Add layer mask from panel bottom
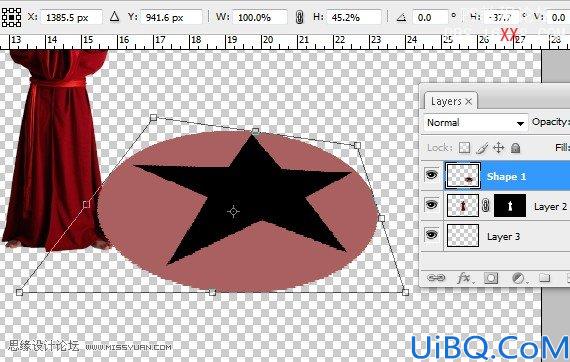The width and height of the screenshot is (570, 362). point(491,278)
